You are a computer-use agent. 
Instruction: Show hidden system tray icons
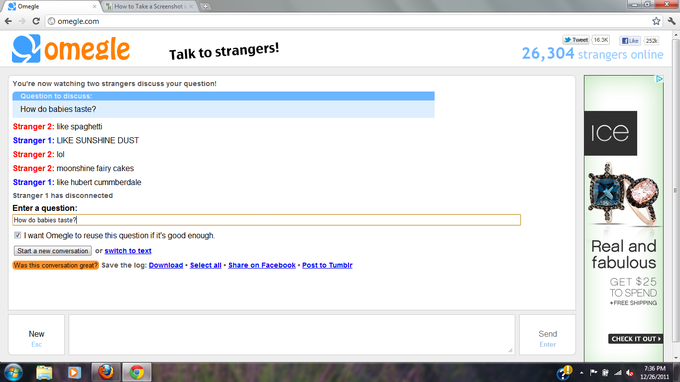(582, 373)
